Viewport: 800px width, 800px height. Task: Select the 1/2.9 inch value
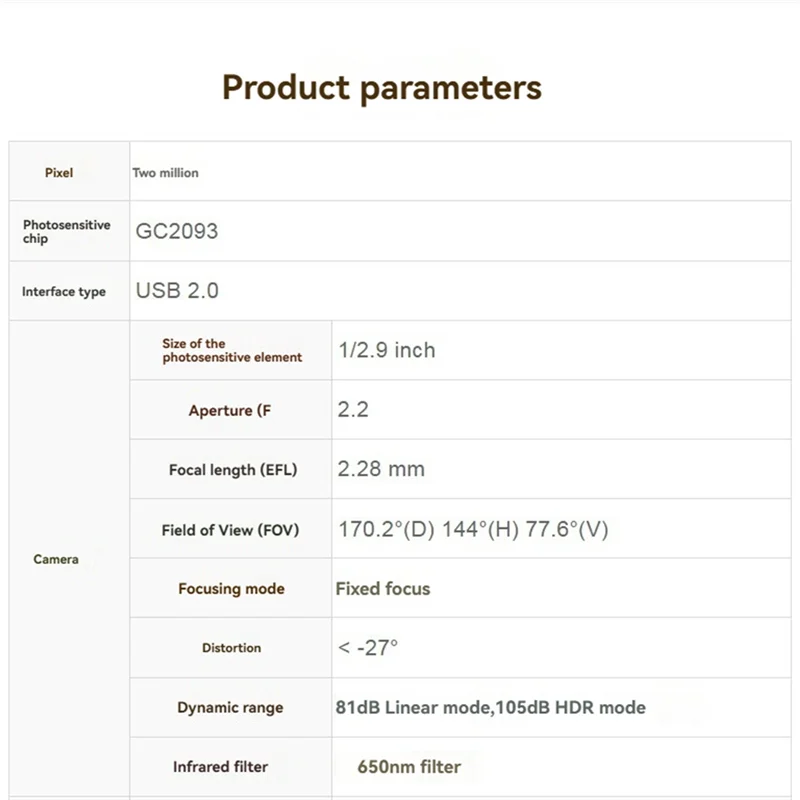coord(387,350)
